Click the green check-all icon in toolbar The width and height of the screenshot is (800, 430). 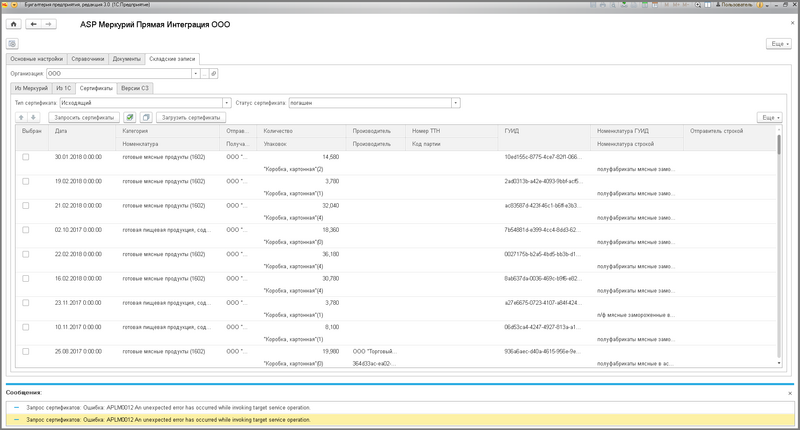coord(130,117)
